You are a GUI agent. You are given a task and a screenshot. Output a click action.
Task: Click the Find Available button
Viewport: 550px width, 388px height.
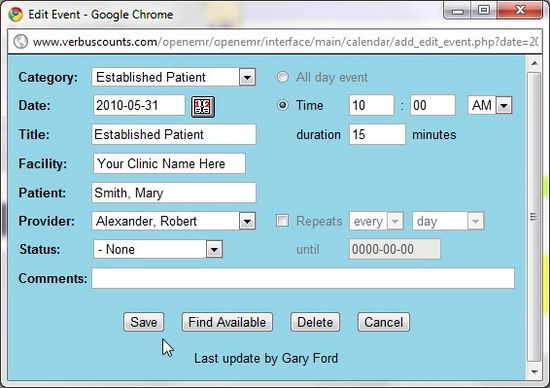(x=227, y=322)
